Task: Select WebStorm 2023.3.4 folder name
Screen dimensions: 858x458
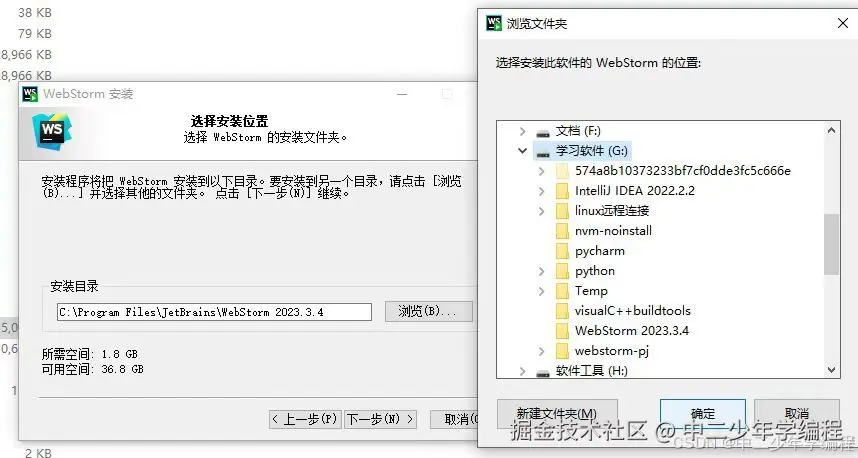Action: (x=632, y=331)
